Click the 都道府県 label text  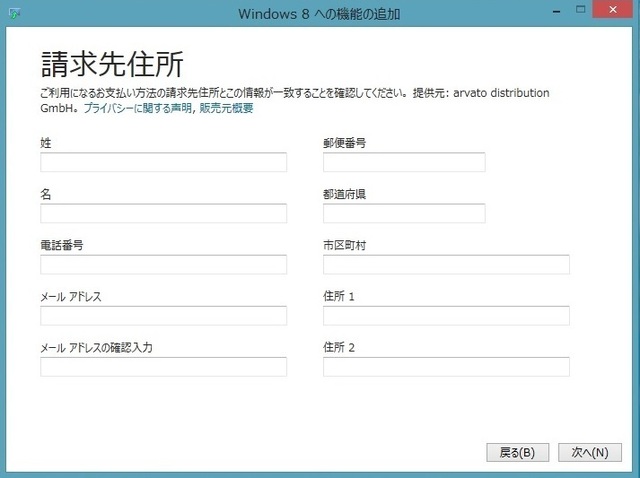[344, 194]
